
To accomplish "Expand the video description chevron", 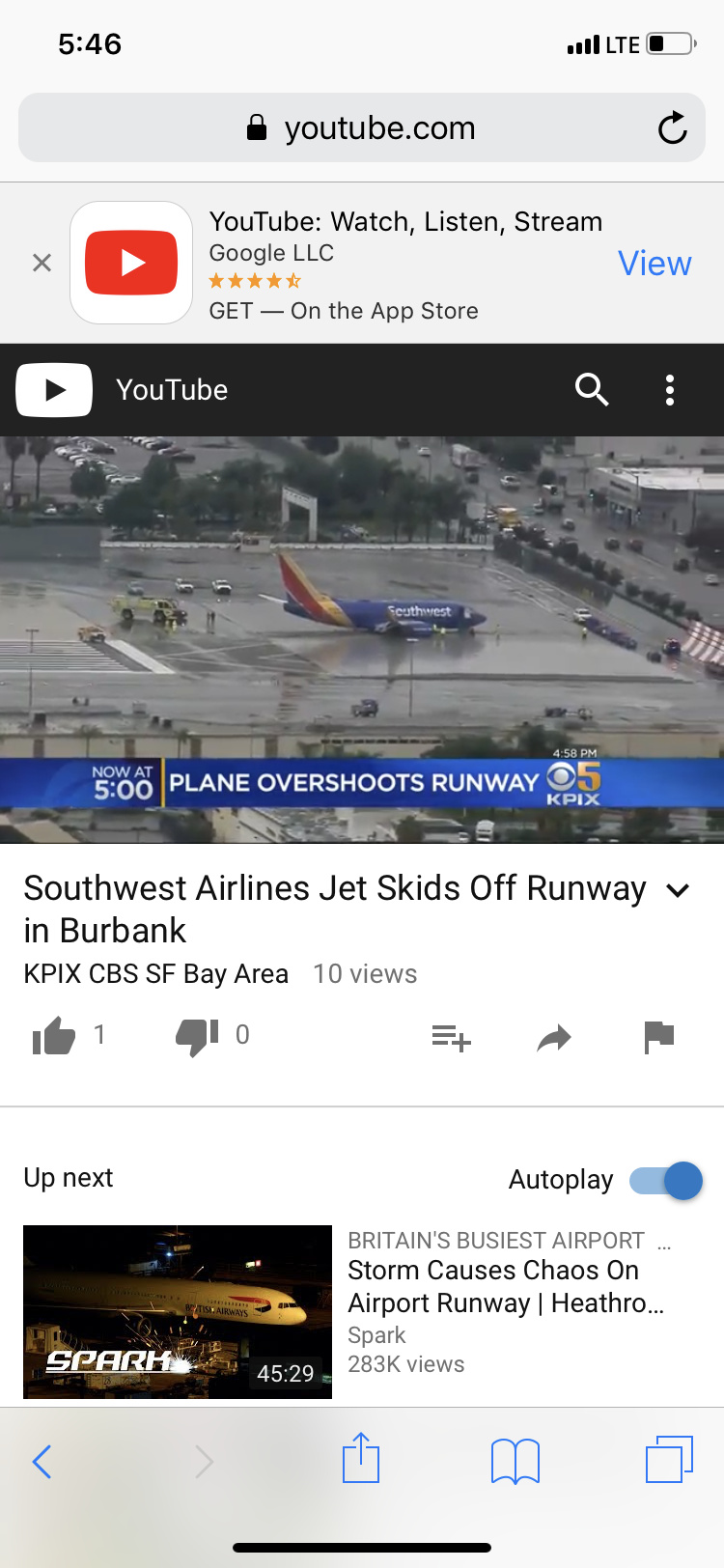I will 679,890.
